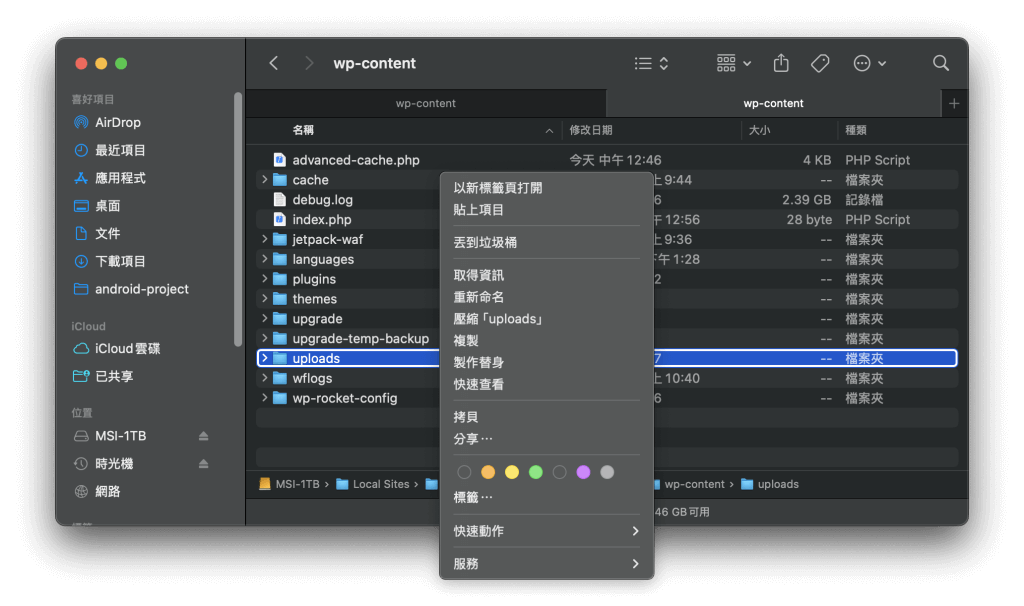Open iCloud 雲碟 in sidebar

(127, 348)
